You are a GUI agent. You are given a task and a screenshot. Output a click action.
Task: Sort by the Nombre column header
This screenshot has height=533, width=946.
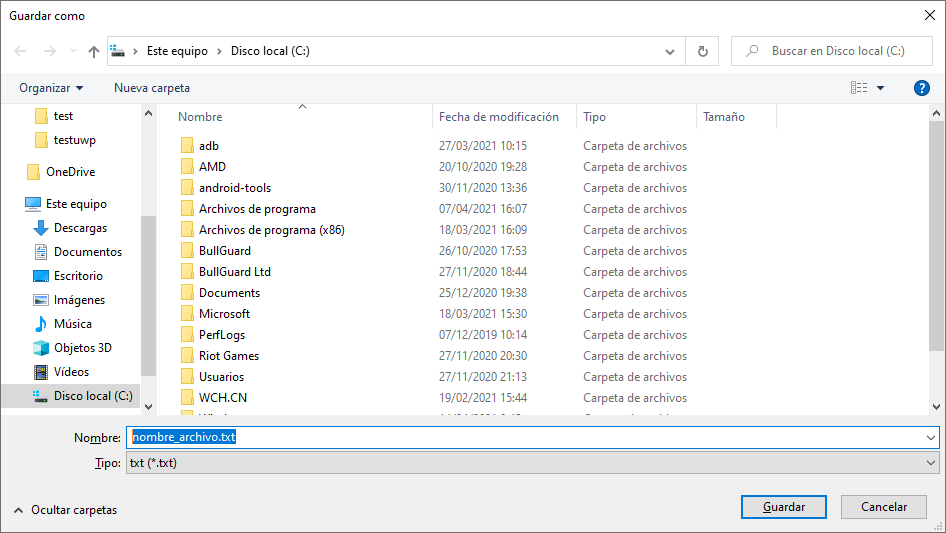point(200,117)
